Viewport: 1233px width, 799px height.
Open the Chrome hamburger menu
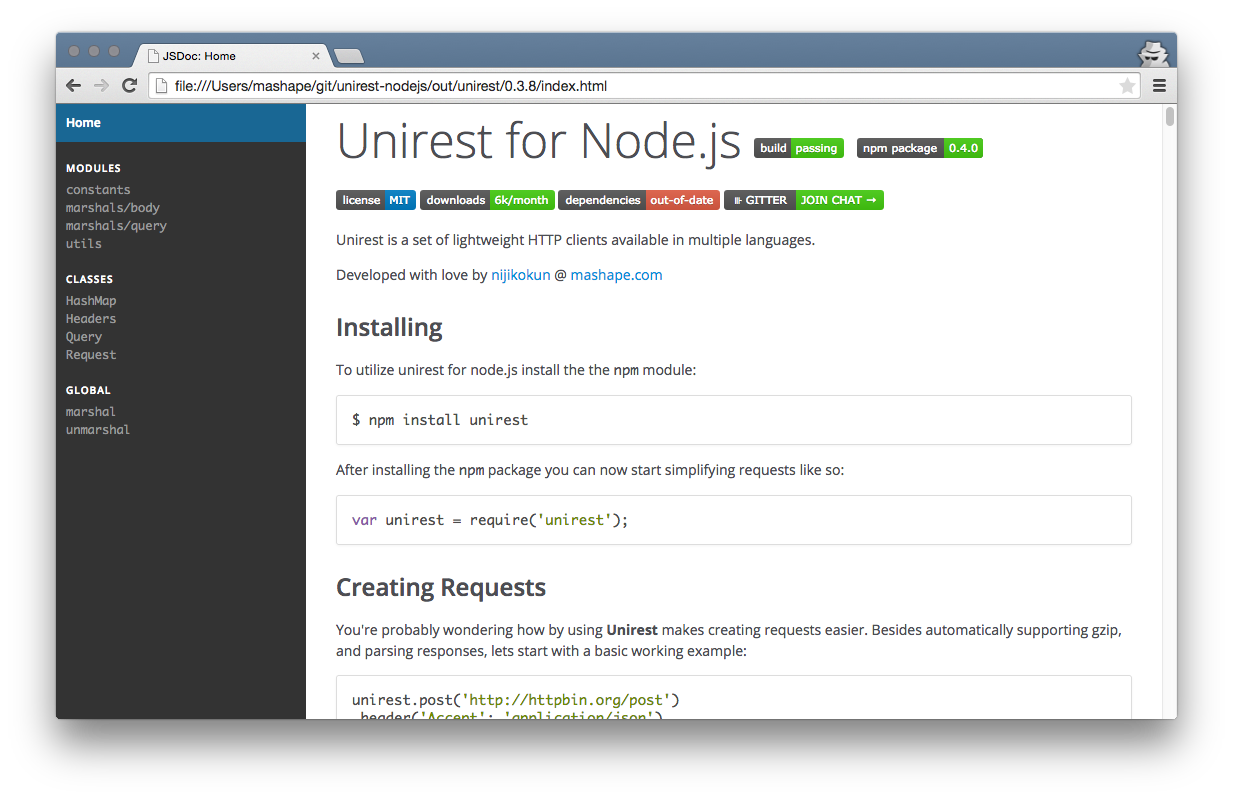point(1159,86)
